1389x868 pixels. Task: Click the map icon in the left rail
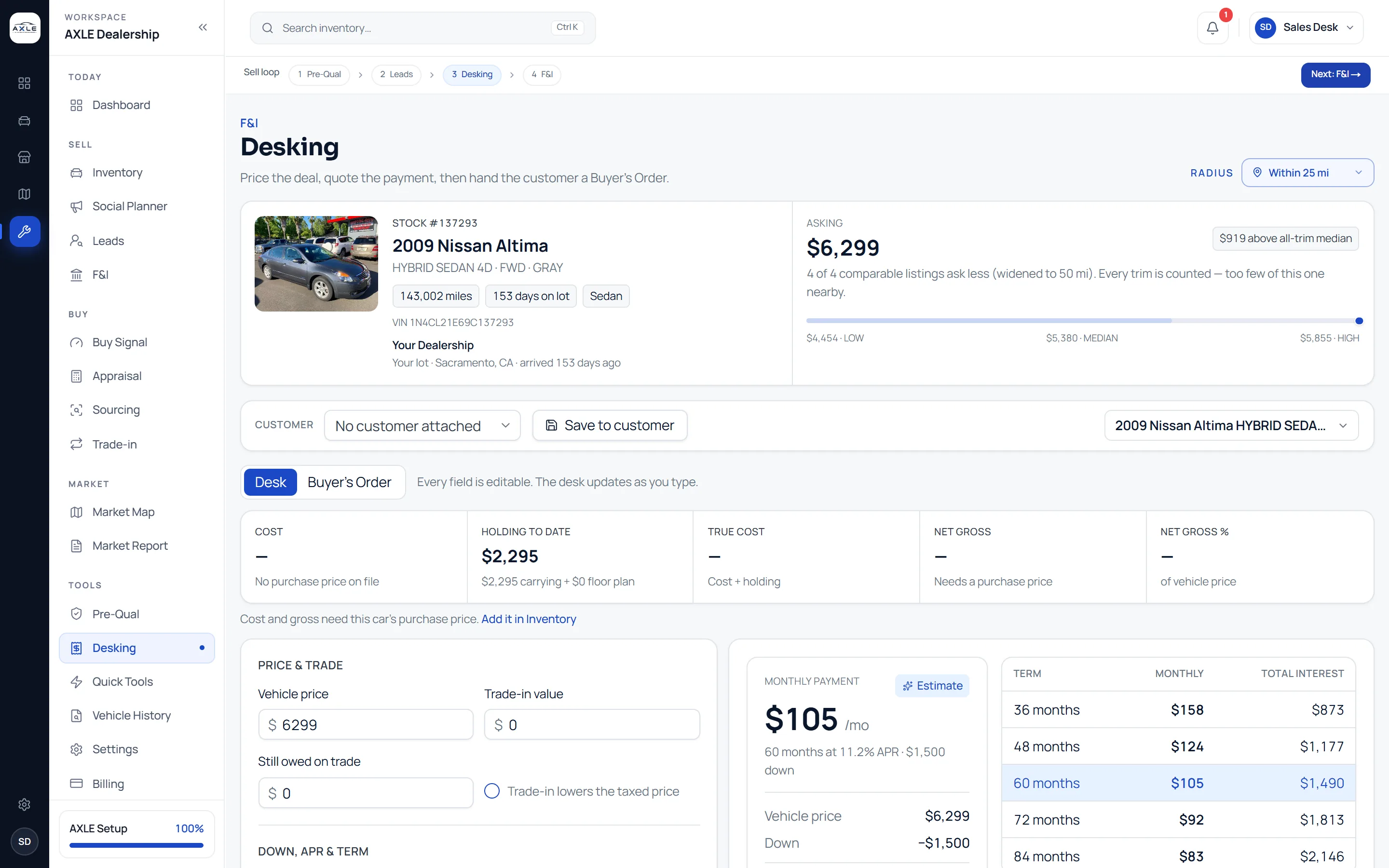tap(24, 194)
